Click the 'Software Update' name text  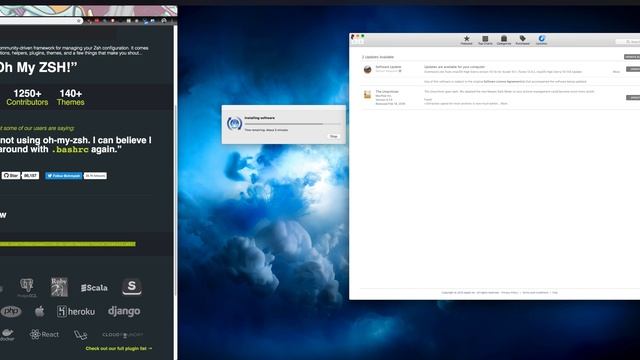(x=388, y=67)
